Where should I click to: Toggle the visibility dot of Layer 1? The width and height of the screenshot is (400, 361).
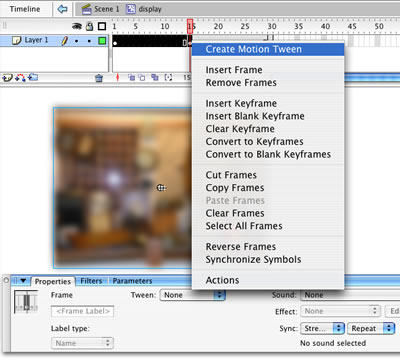pos(77,41)
